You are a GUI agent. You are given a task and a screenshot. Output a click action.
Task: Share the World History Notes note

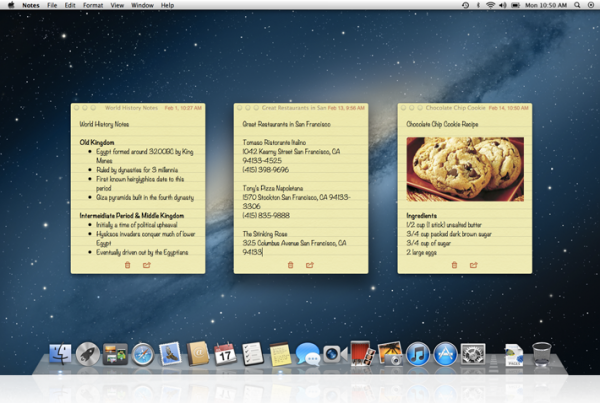click(147, 265)
